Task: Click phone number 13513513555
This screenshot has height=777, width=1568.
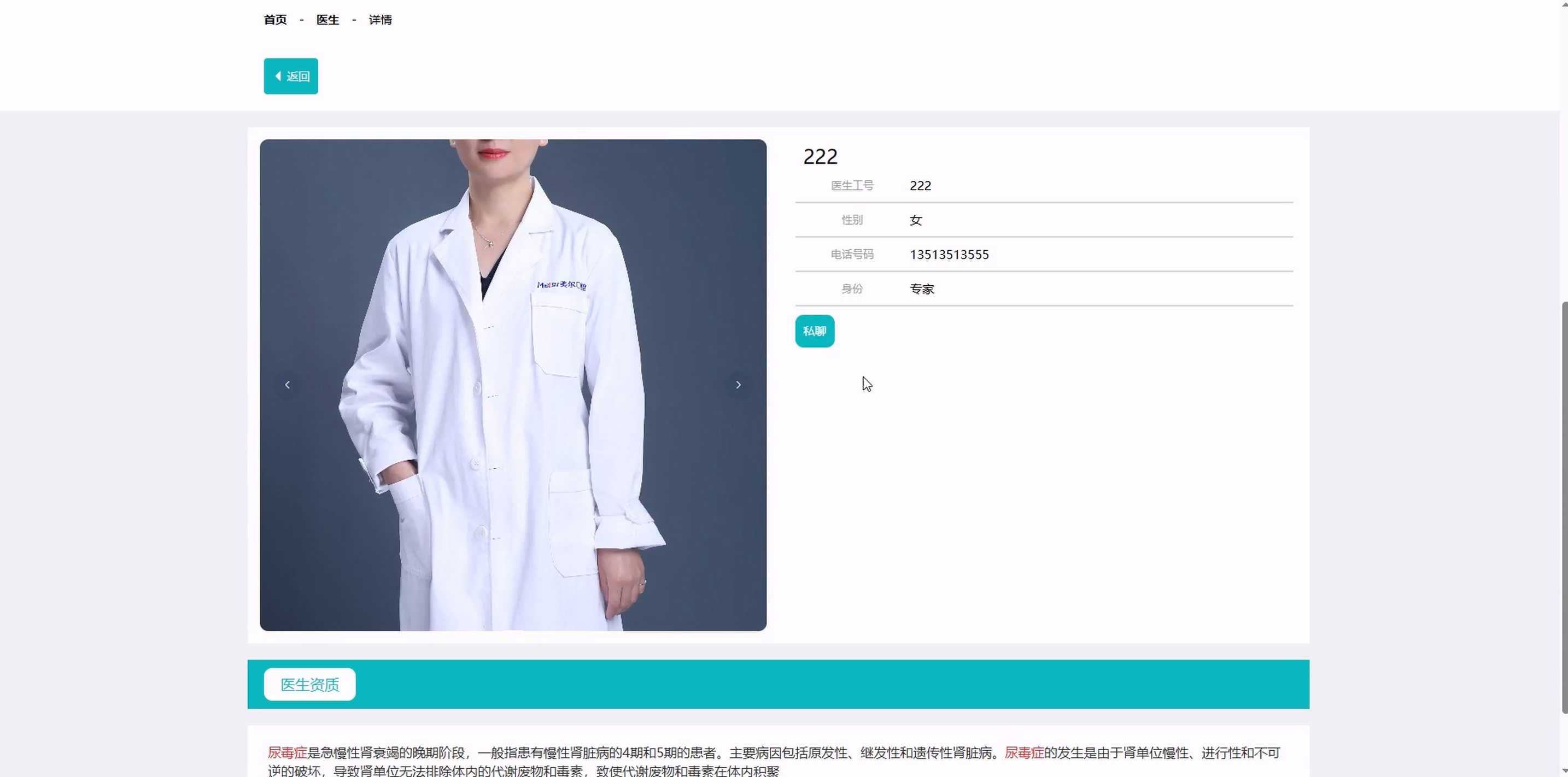Action: (x=949, y=254)
